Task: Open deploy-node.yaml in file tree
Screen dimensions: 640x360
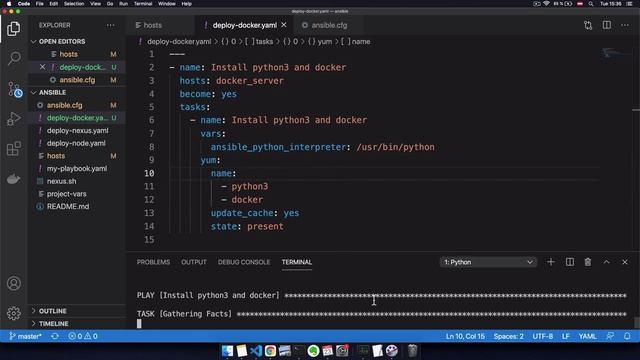Action: tap(76, 143)
